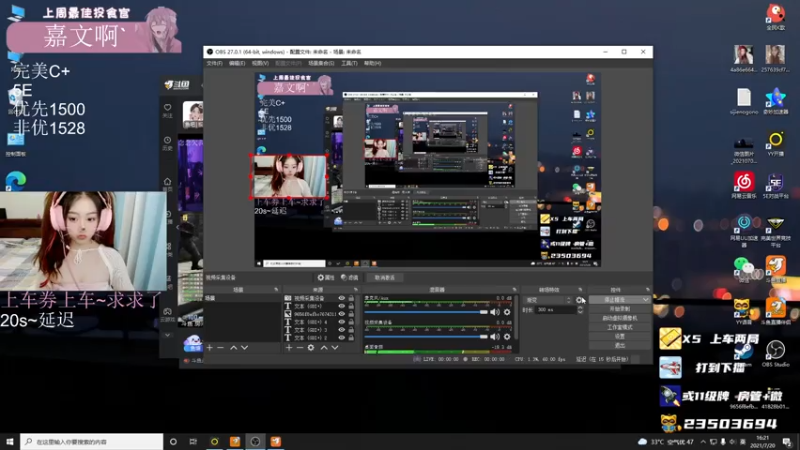This screenshot has height=450, width=800.
Task: Open the 视图(V) menu in OBS
Action: pyautogui.click(x=260, y=63)
